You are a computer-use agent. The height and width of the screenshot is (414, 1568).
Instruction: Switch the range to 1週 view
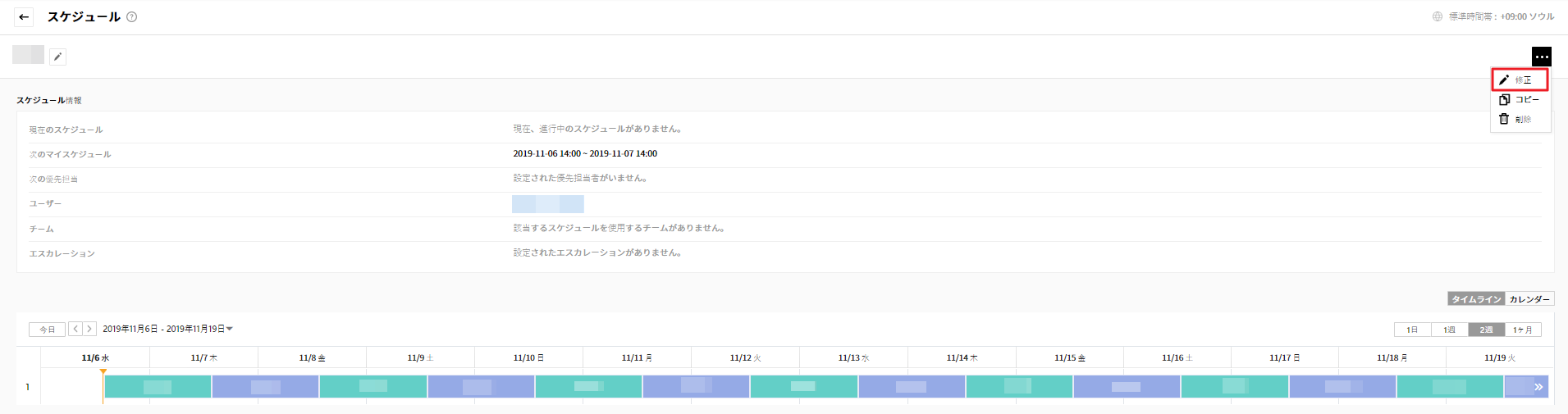[x=1449, y=330]
